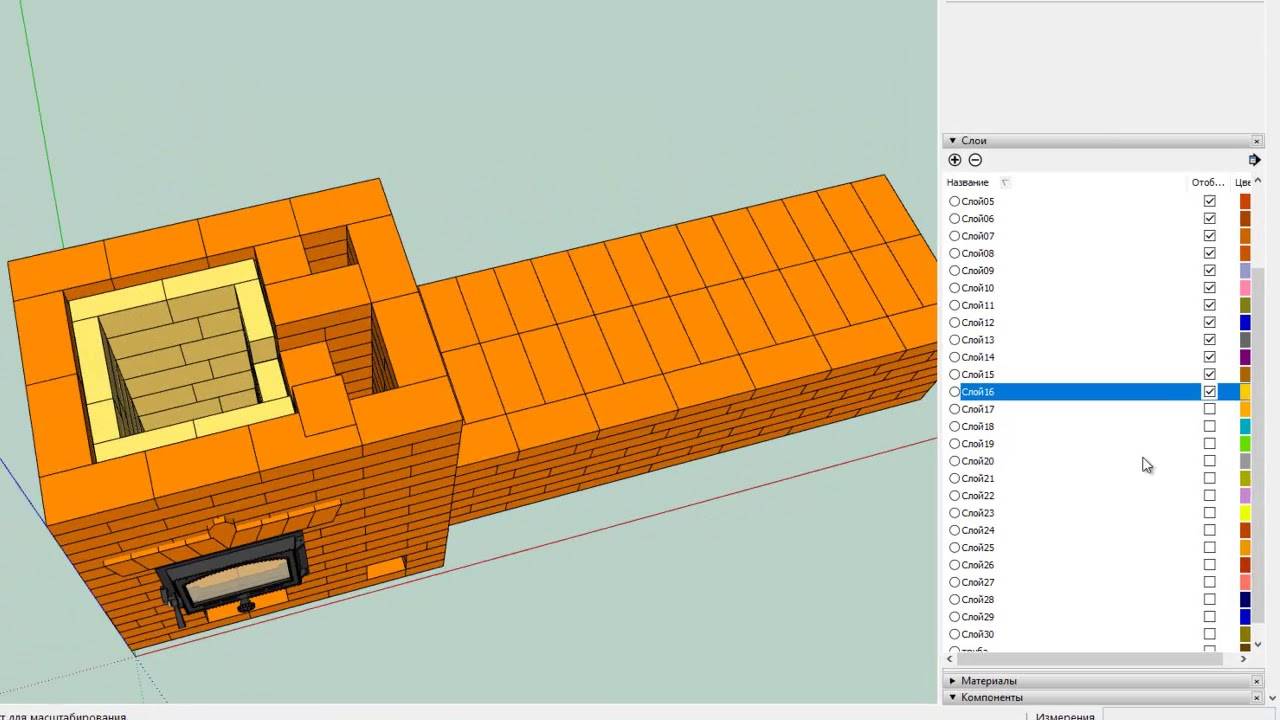Add a new layer with plus icon
This screenshot has width=1280, height=720.
pos(954,160)
